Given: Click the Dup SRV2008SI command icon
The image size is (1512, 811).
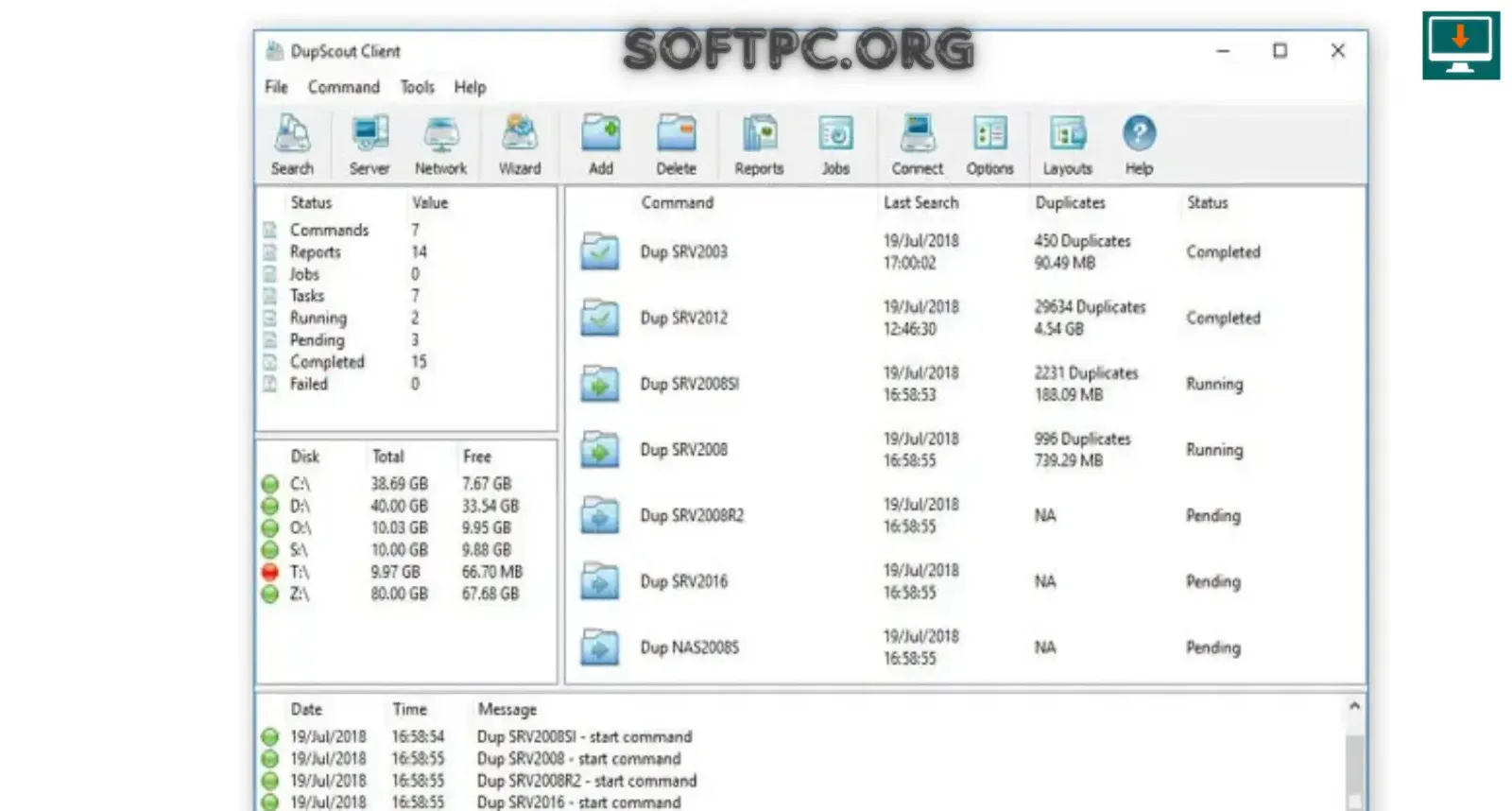Looking at the screenshot, I should (600, 385).
